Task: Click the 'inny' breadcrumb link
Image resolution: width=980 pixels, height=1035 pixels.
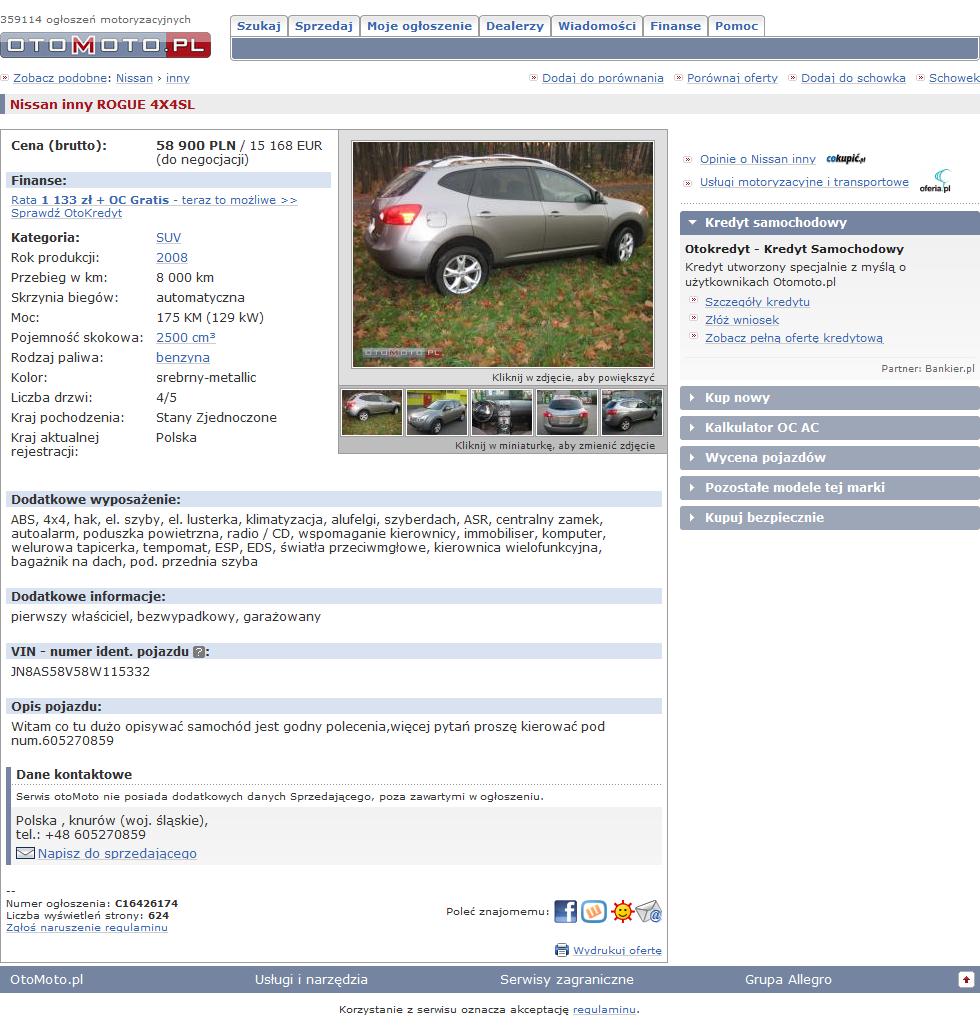Action: pyautogui.click(x=178, y=78)
